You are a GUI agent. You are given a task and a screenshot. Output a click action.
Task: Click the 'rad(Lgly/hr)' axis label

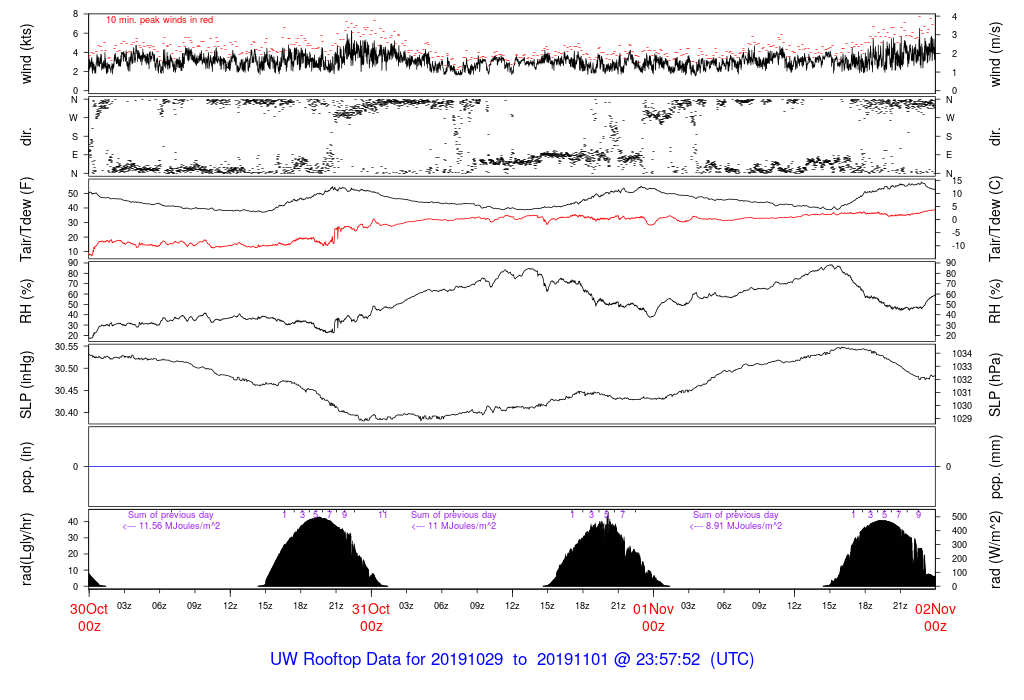pyautogui.click(x=28, y=548)
